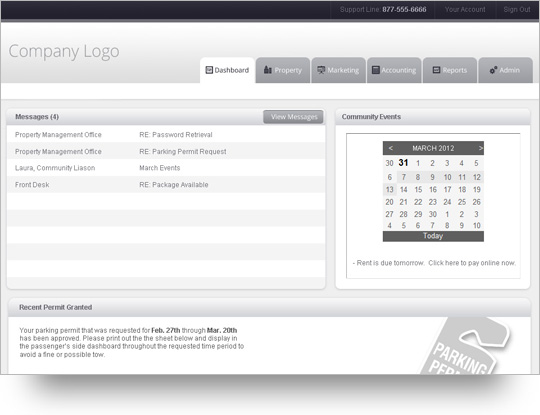Click the Property buildings icon
540x415 pixels.
[x=268, y=70]
